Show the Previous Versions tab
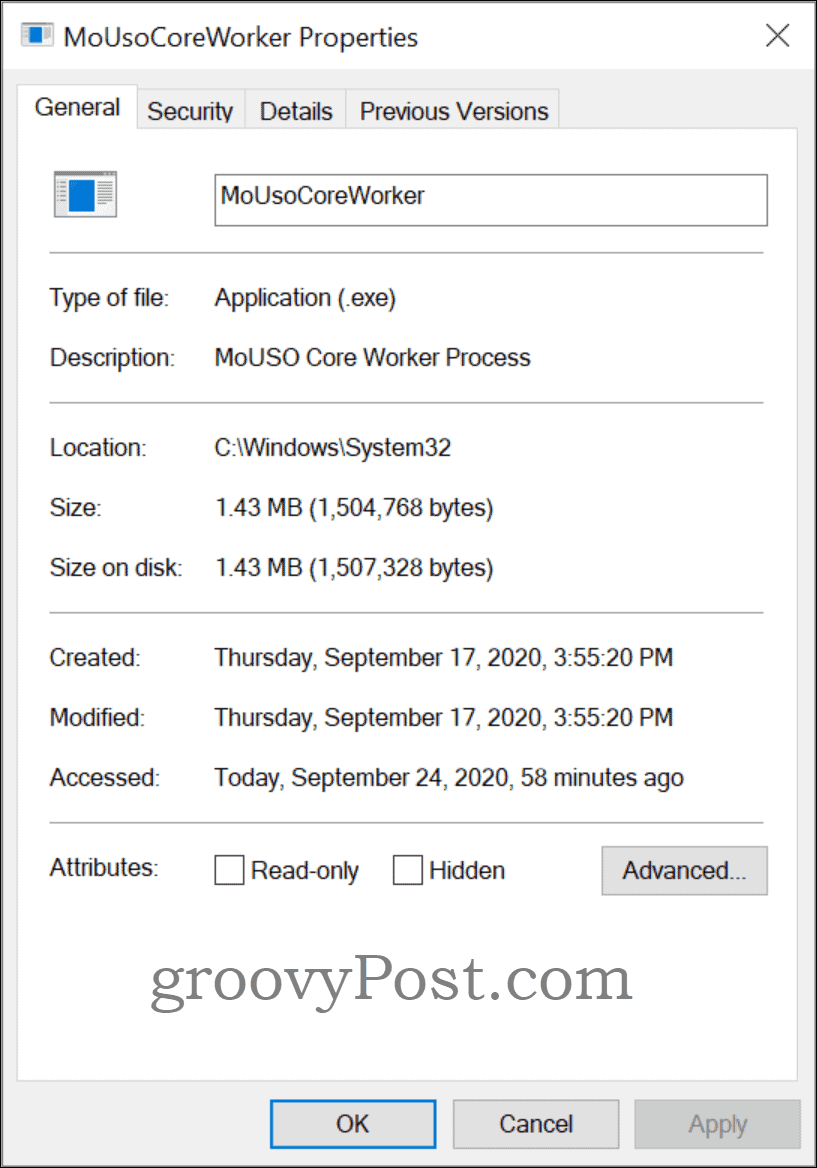This screenshot has height=1168, width=817. click(453, 111)
